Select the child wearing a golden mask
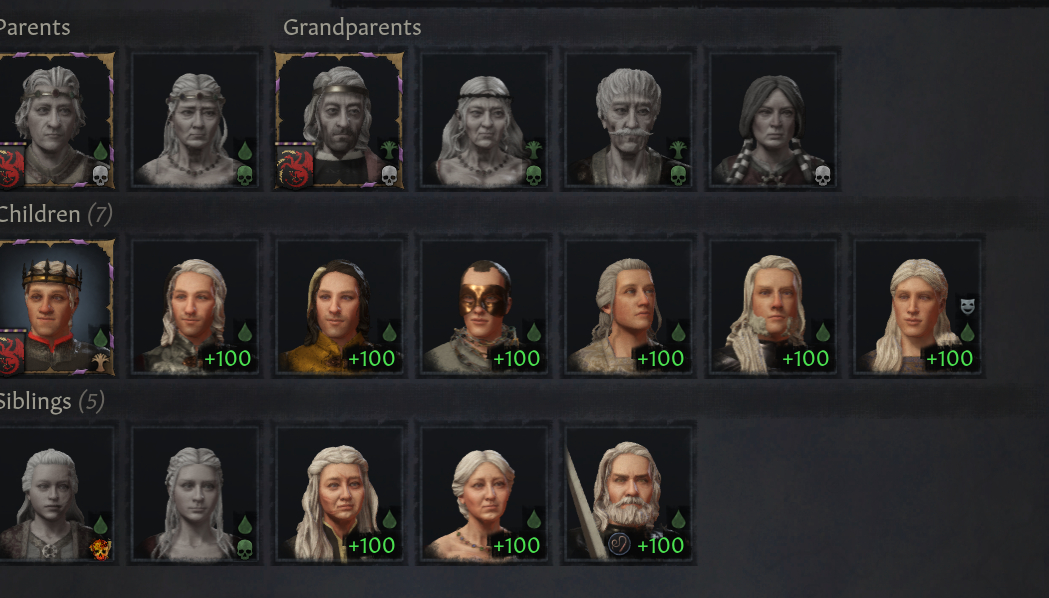The image size is (1049, 598). 484,306
